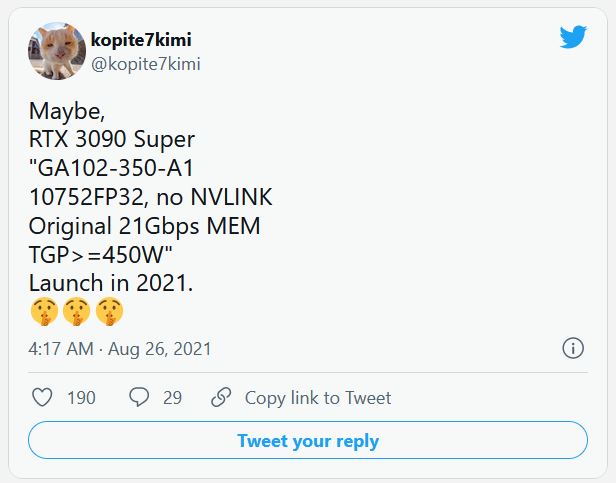
Task: Like the tweet with the heart icon
Action: [x=42, y=397]
